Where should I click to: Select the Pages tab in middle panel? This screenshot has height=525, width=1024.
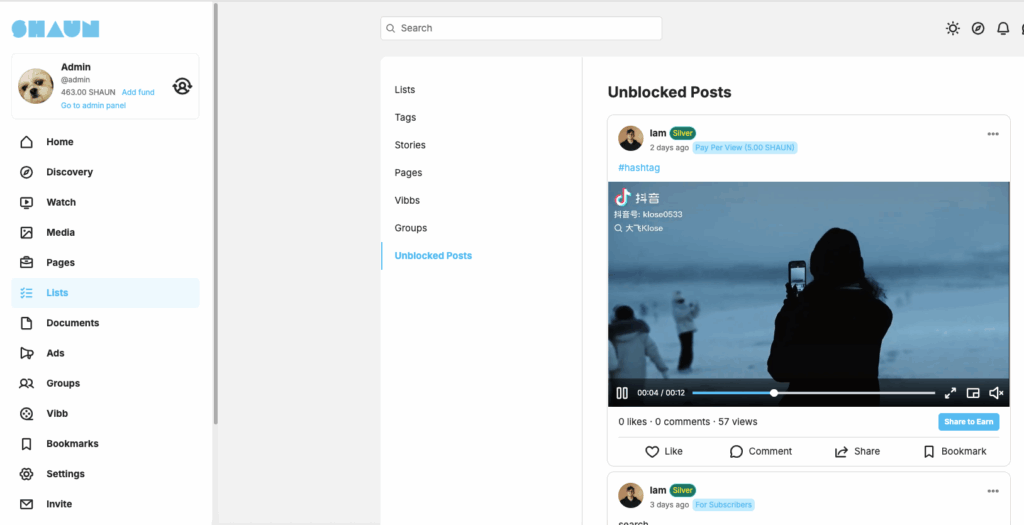481,172
